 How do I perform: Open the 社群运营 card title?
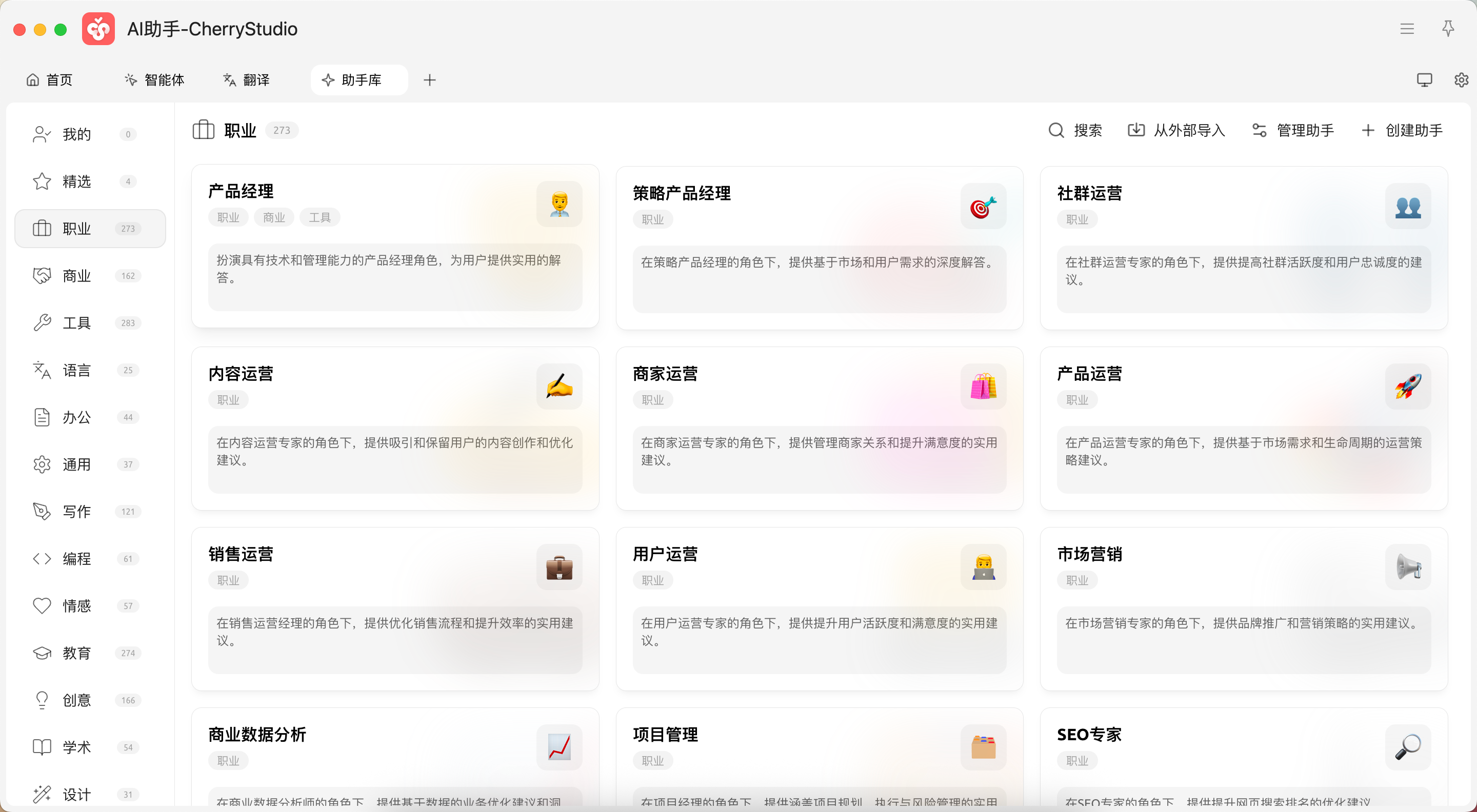(x=1089, y=194)
